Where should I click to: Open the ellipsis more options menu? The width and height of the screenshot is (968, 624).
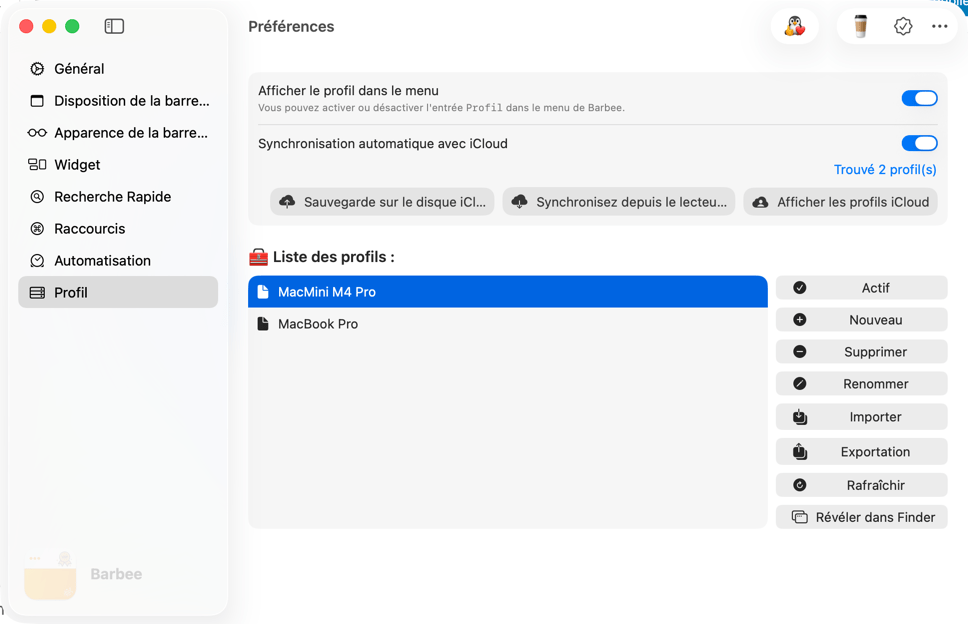click(939, 26)
